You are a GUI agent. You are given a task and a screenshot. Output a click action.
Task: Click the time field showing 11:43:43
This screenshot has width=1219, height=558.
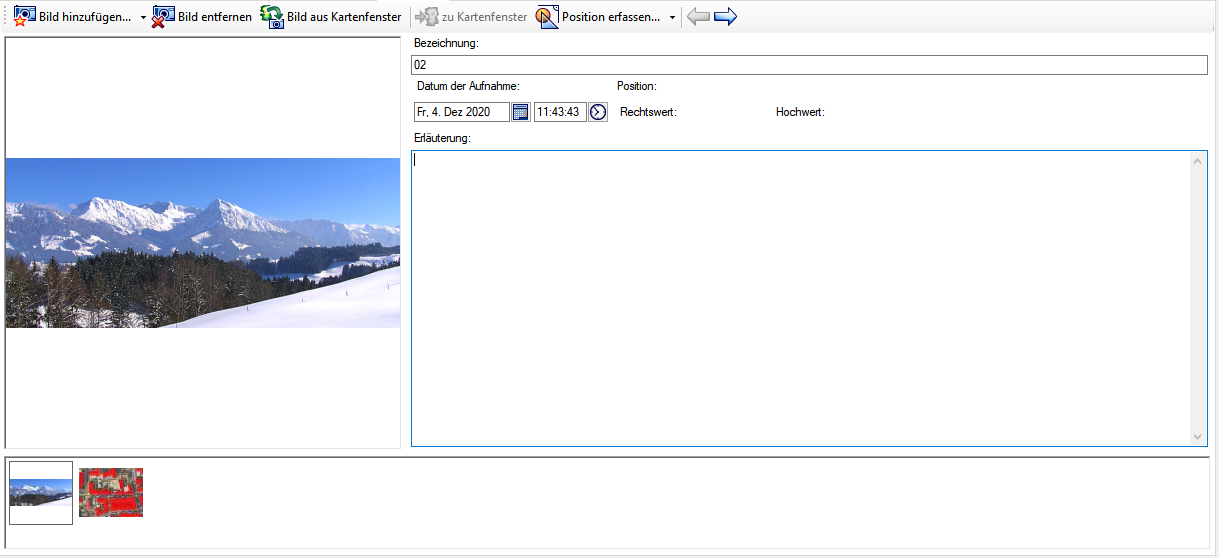pyautogui.click(x=559, y=112)
